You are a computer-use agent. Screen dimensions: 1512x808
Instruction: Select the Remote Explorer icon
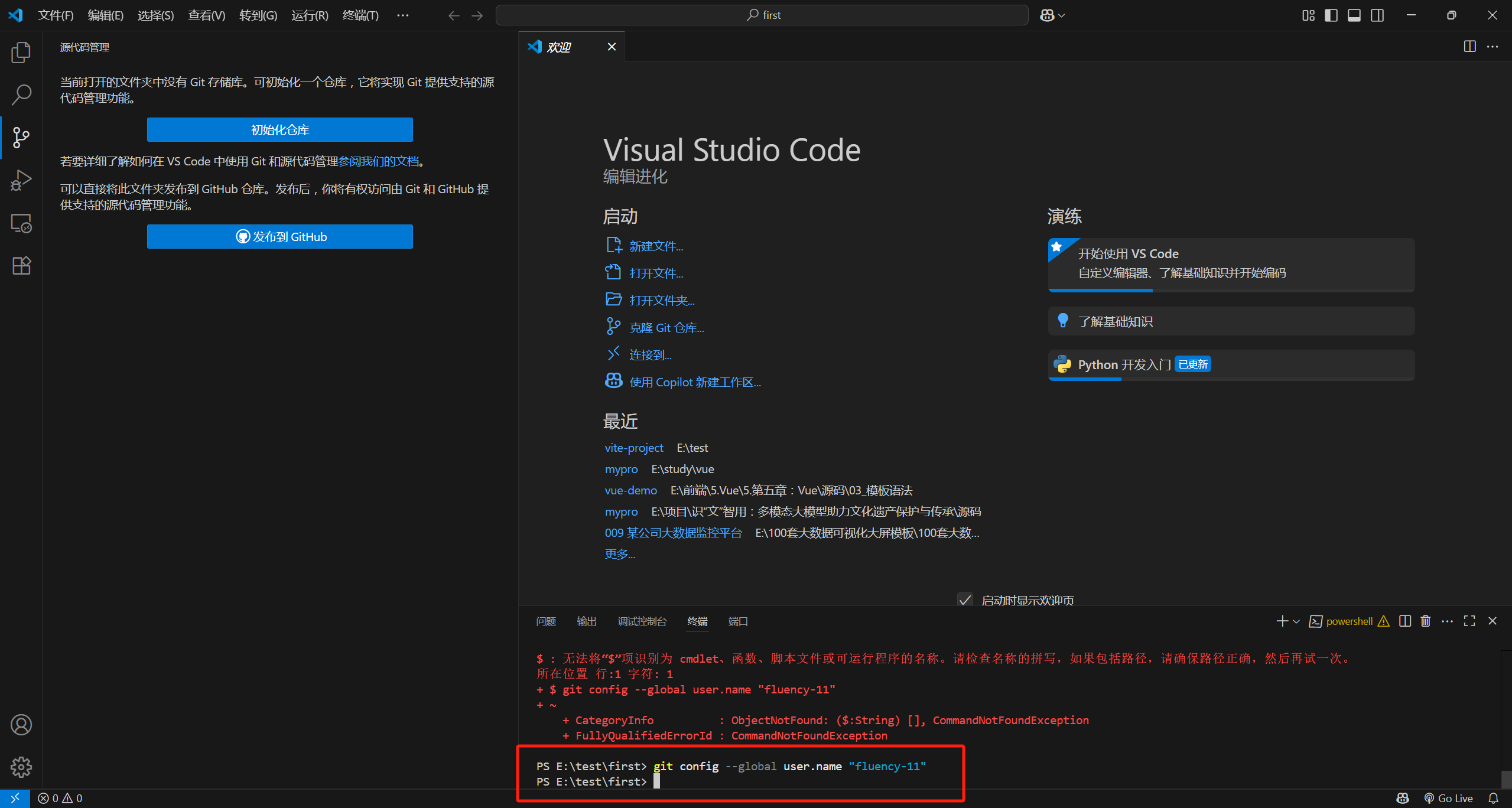21,223
